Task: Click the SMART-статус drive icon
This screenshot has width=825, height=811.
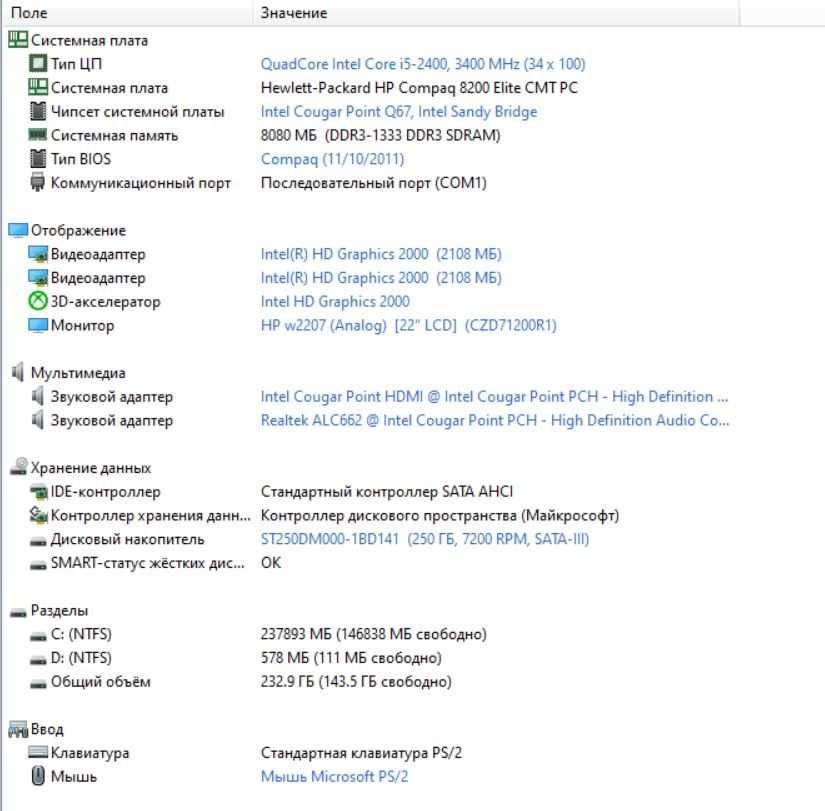Action: click(x=38, y=565)
